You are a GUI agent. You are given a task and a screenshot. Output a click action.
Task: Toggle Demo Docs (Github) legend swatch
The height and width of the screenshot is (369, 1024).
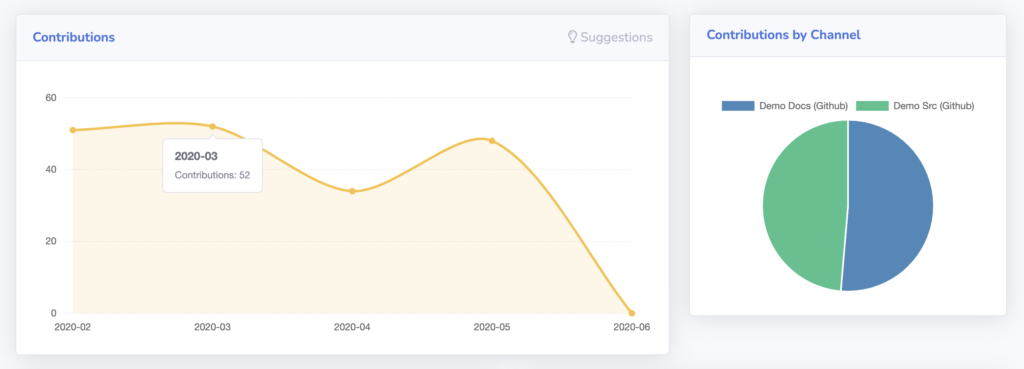738,106
